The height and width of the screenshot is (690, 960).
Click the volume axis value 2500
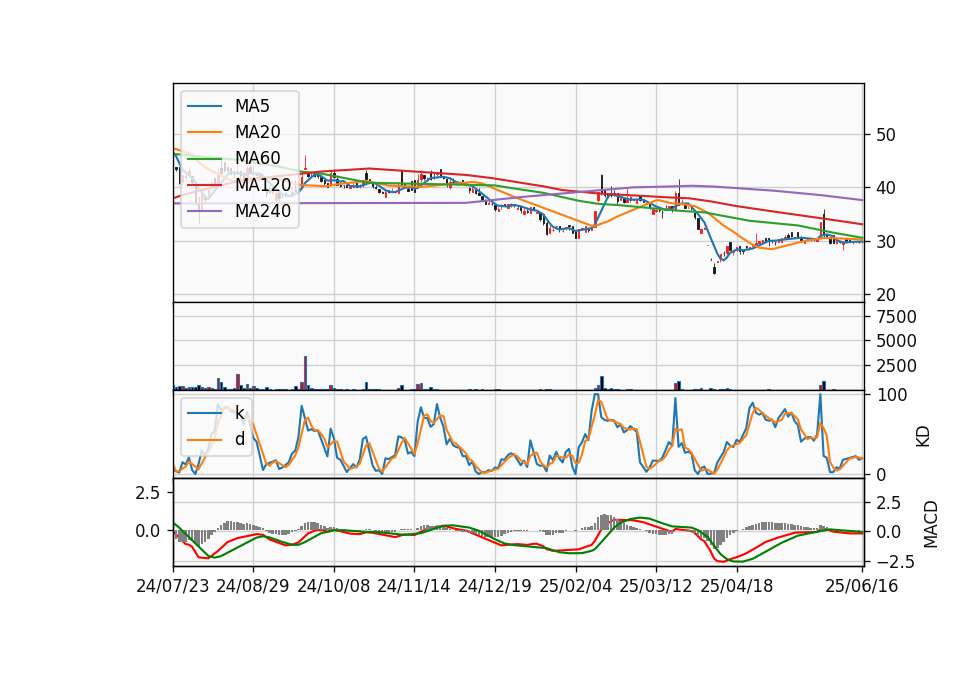tap(896, 366)
